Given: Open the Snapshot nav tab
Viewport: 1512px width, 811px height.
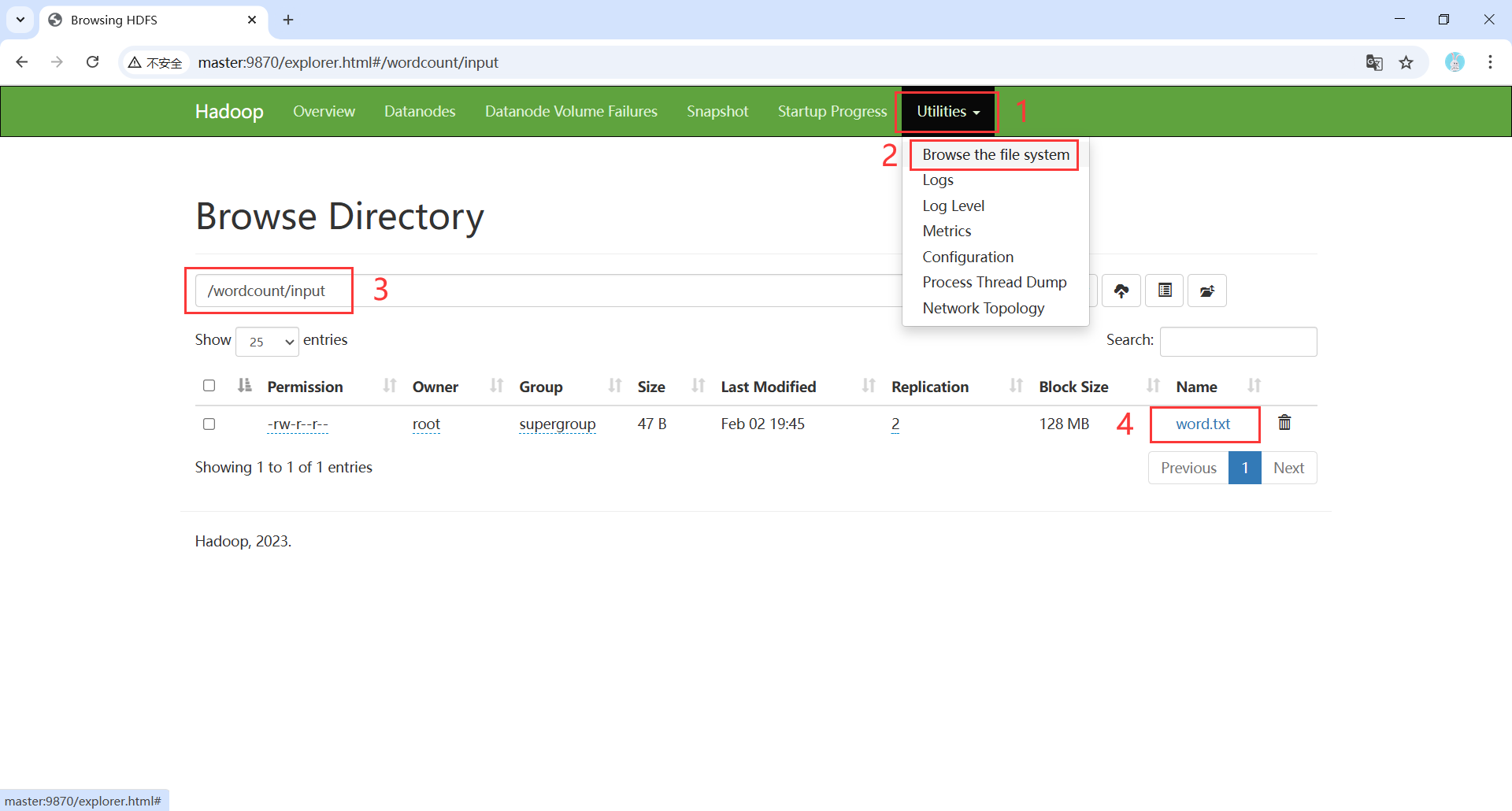Looking at the screenshot, I should (717, 112).
